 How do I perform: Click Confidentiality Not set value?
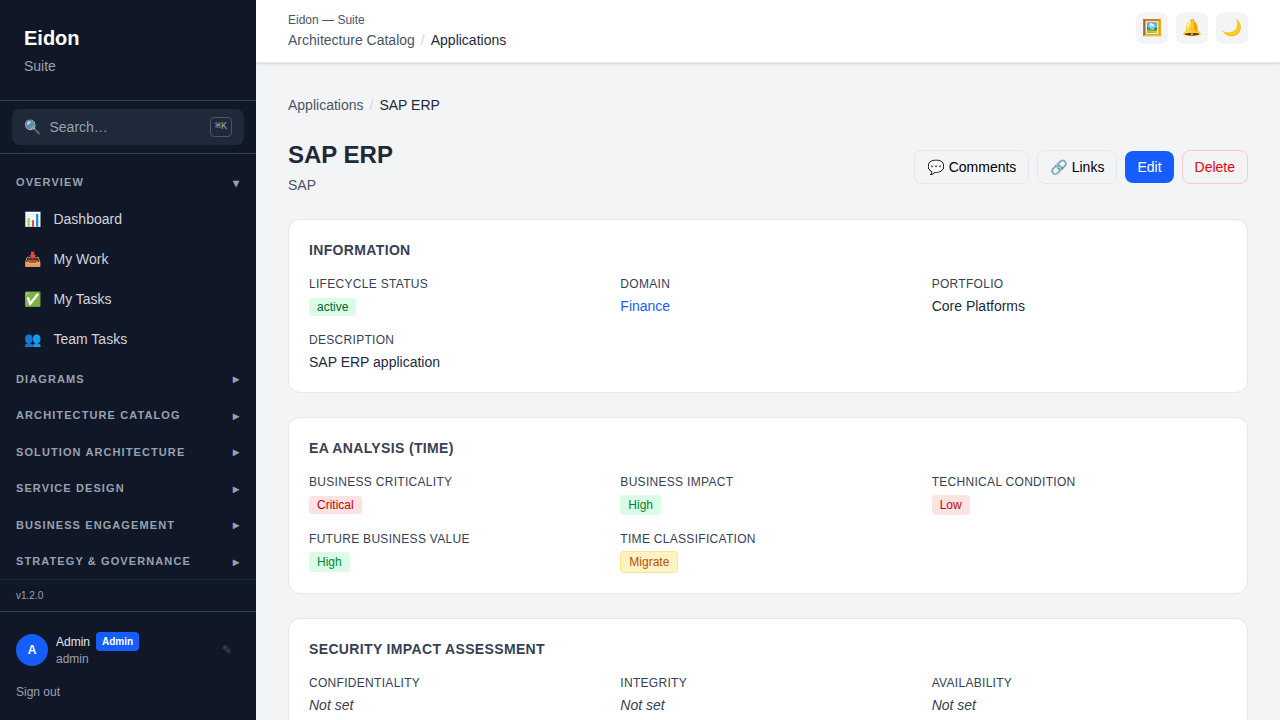[x=331, y=705]
